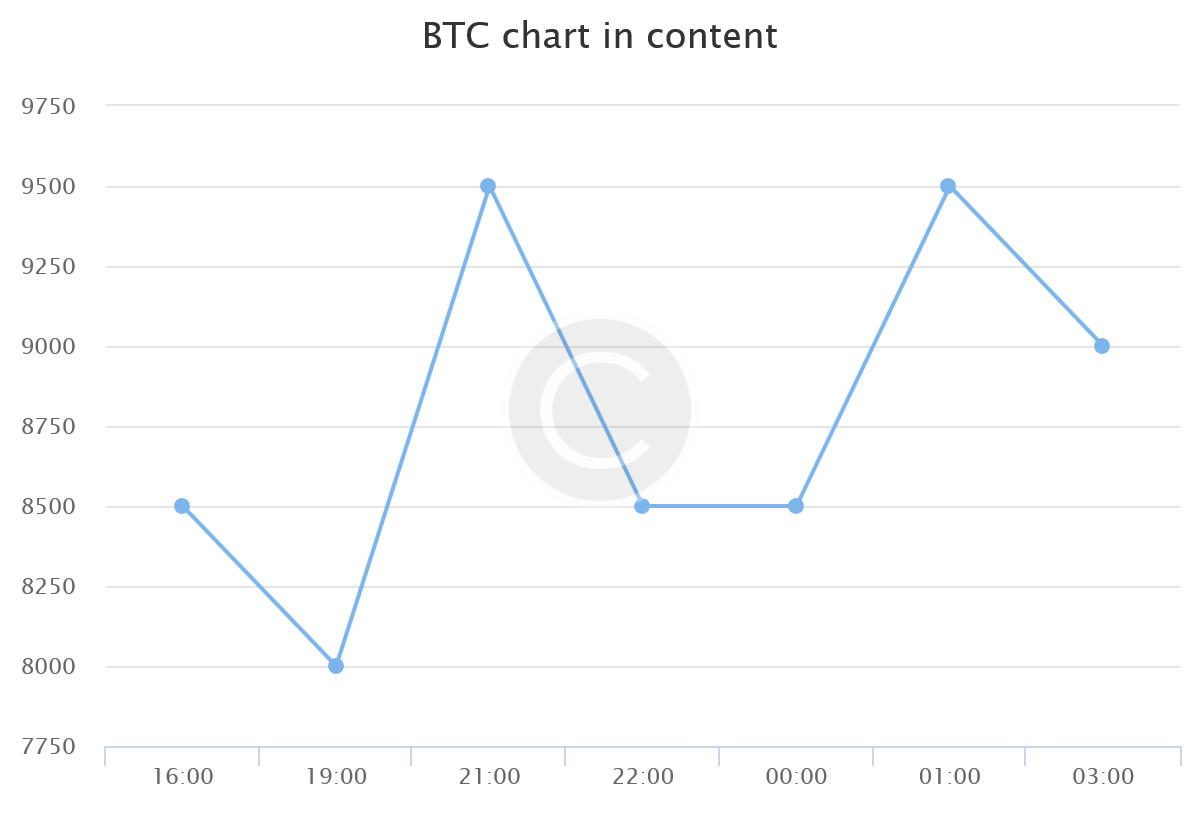Click the 8250 y-axis label
1200x820 pixels.
(49, 587)
